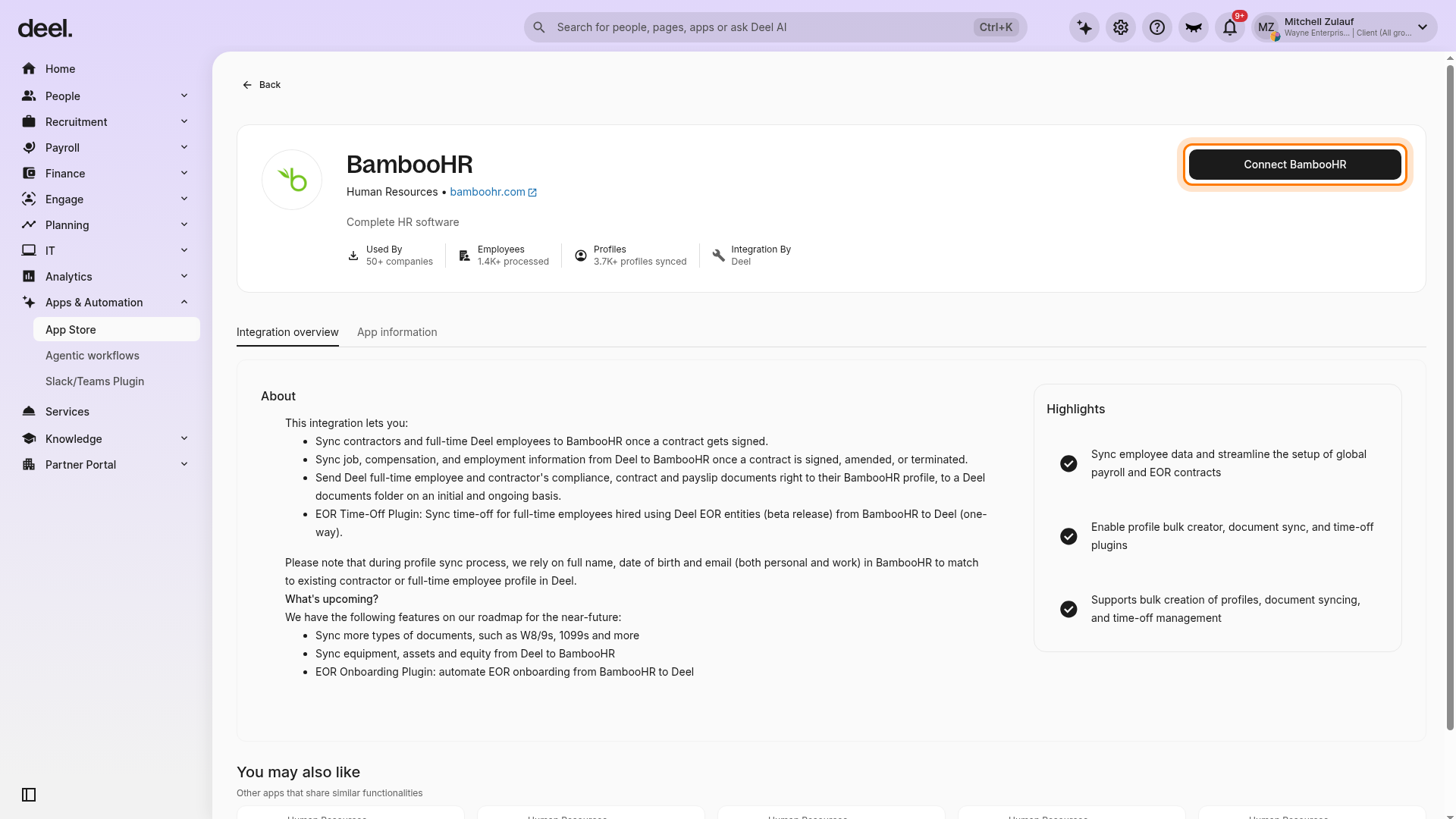The image size is (1456, 819).
Task: Click the Payroll sidebar icon
Action: click(x=29, y=148)
